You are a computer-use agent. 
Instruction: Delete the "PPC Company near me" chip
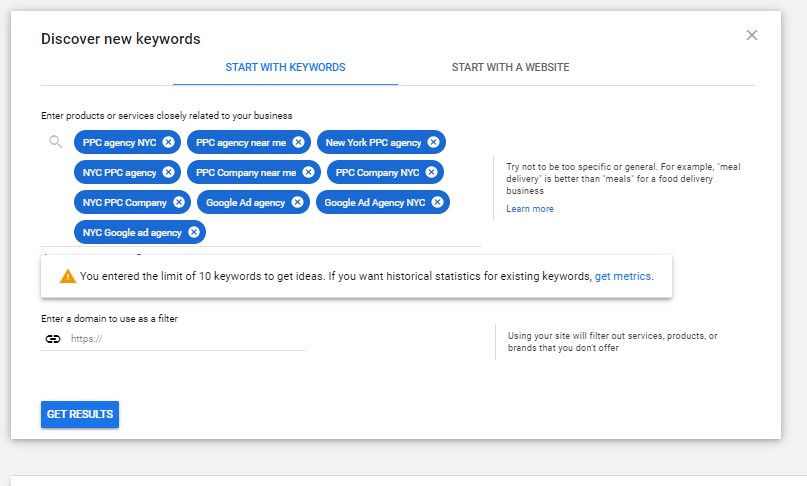(x=308, y=172)
